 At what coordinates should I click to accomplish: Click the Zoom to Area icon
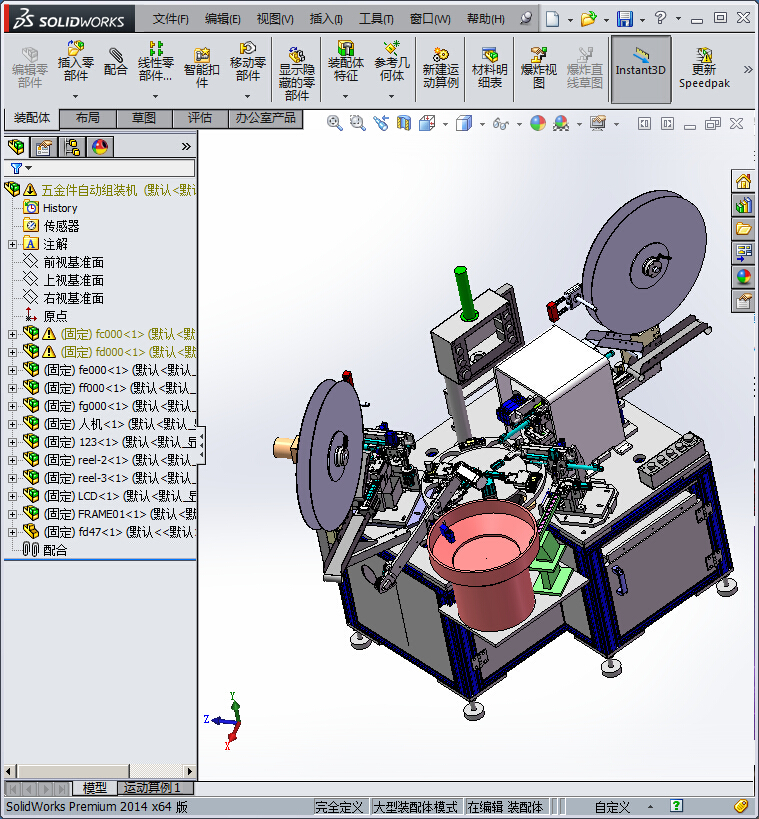(357, 123)
